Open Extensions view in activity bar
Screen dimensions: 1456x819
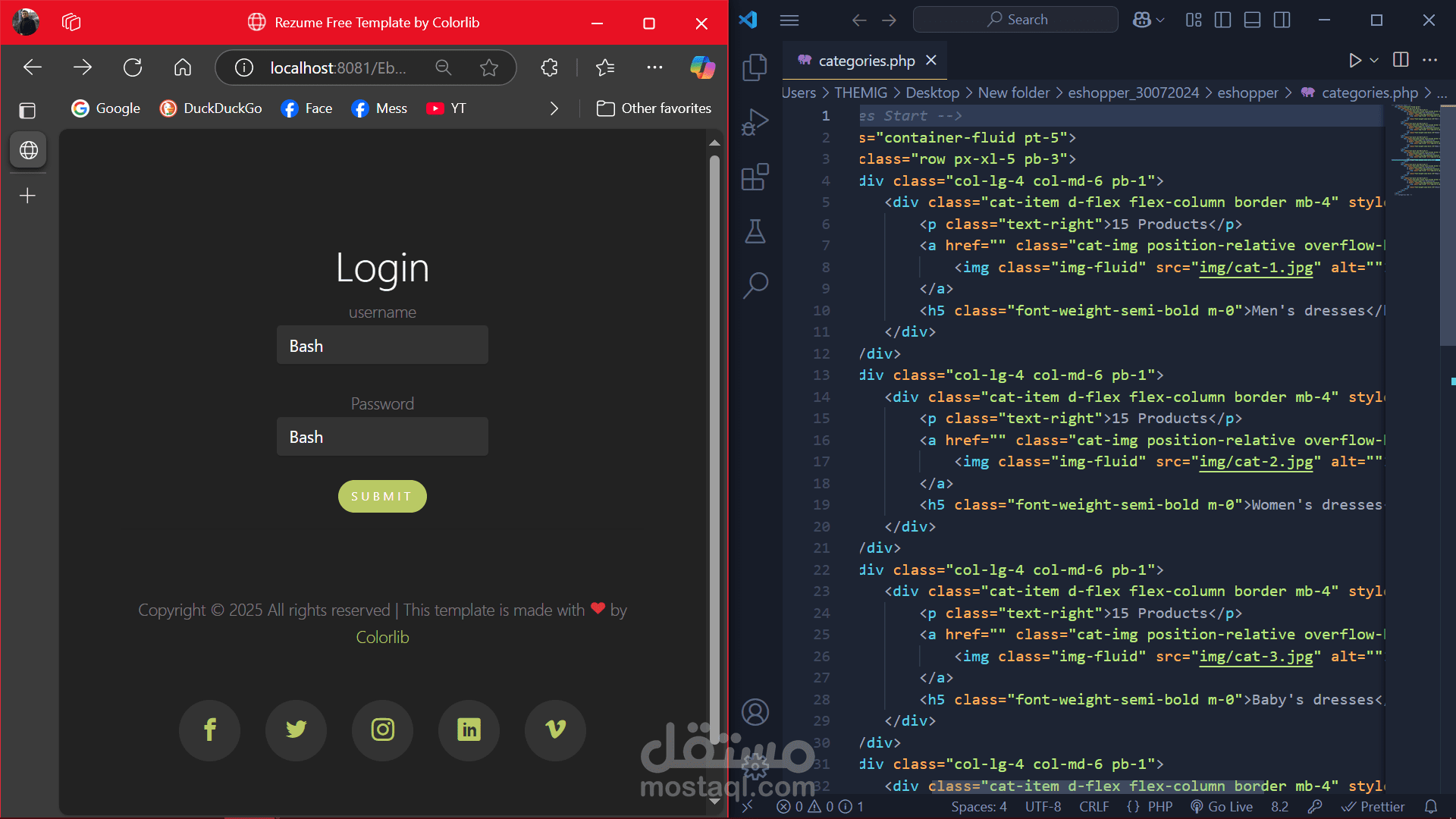pos(755,177)
